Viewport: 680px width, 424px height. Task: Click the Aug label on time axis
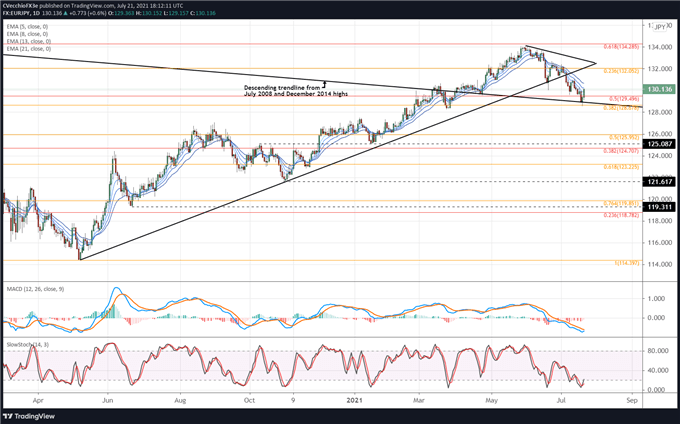pos(180,400)
